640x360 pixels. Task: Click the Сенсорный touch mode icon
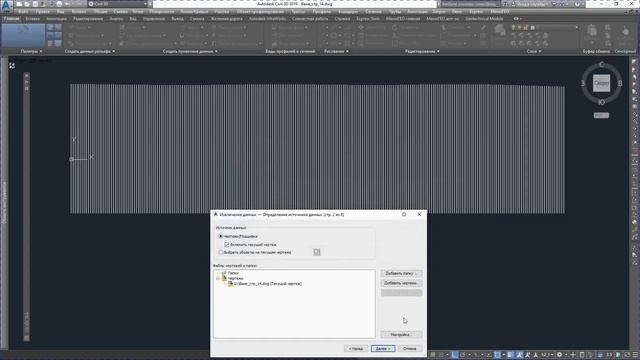pyautogui.click(x=625, y=32)
